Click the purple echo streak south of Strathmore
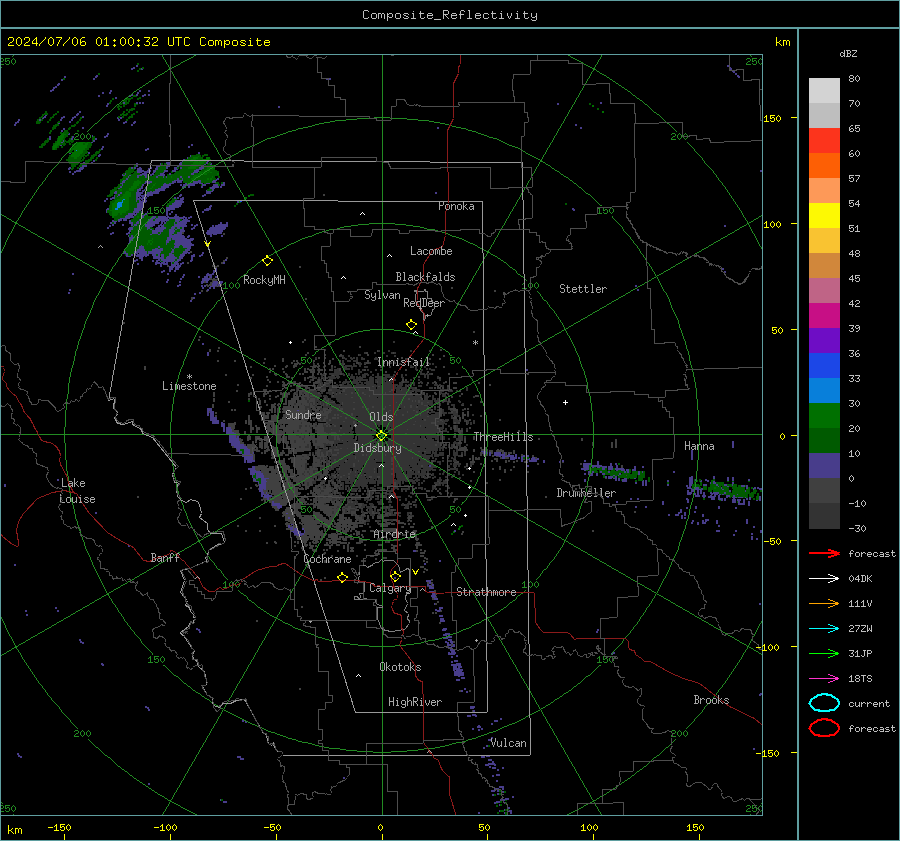Screen dimensions: 900x841 [x=447, y=631]
